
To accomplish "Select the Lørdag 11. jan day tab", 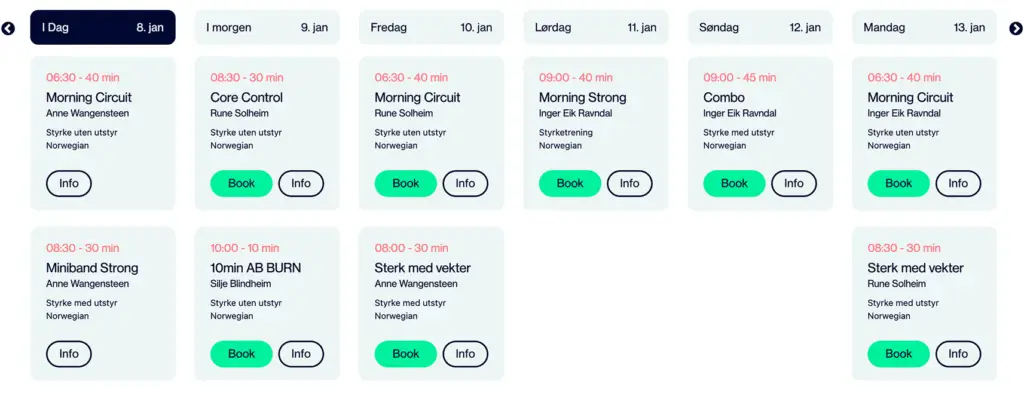I will coord(596,27).
